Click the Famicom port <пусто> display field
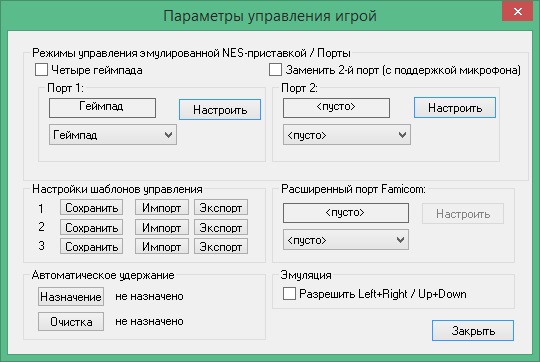The width and height of the screenshot is (540, 362). tap(346, 213)
